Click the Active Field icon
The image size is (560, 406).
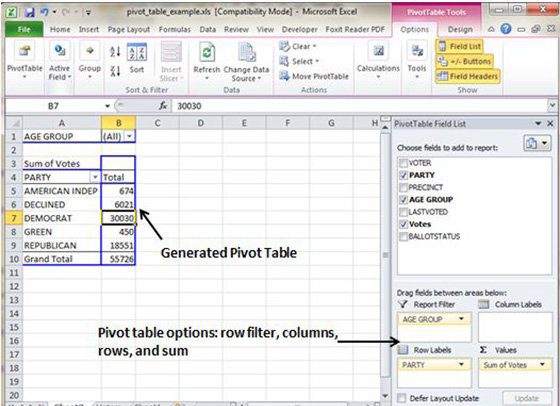coord(59,51)
